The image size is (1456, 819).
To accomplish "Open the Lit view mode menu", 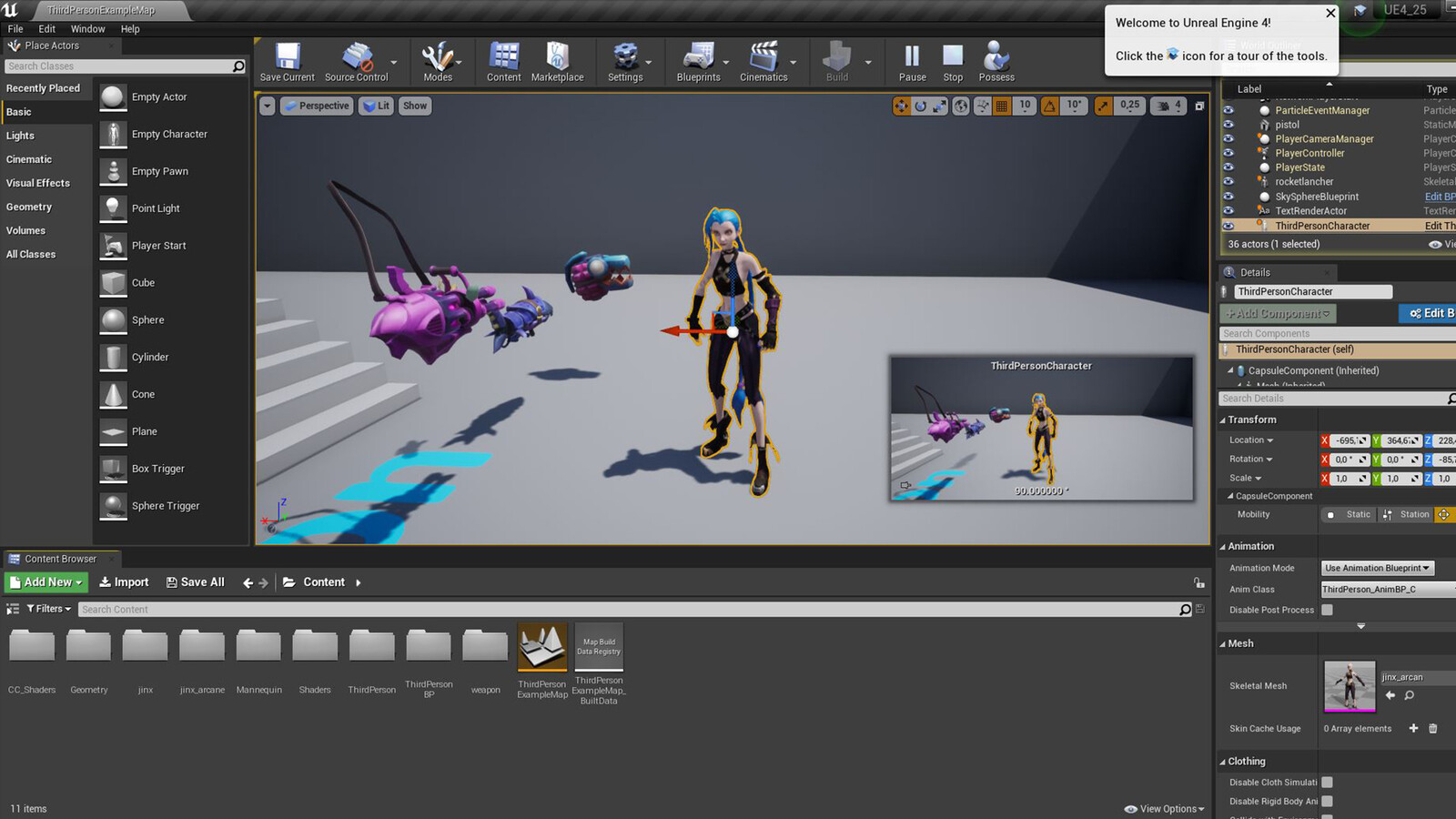I will (376, 106).
